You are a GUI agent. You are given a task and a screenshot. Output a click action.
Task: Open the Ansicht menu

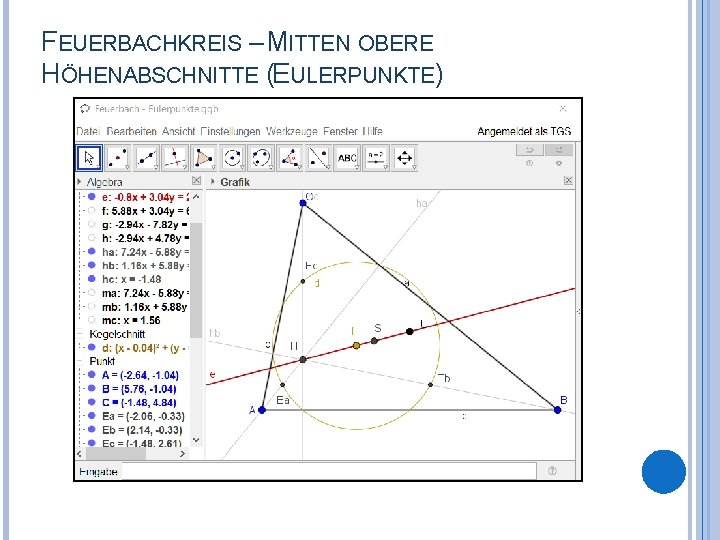pyautogui.click(x=179, y=131)
